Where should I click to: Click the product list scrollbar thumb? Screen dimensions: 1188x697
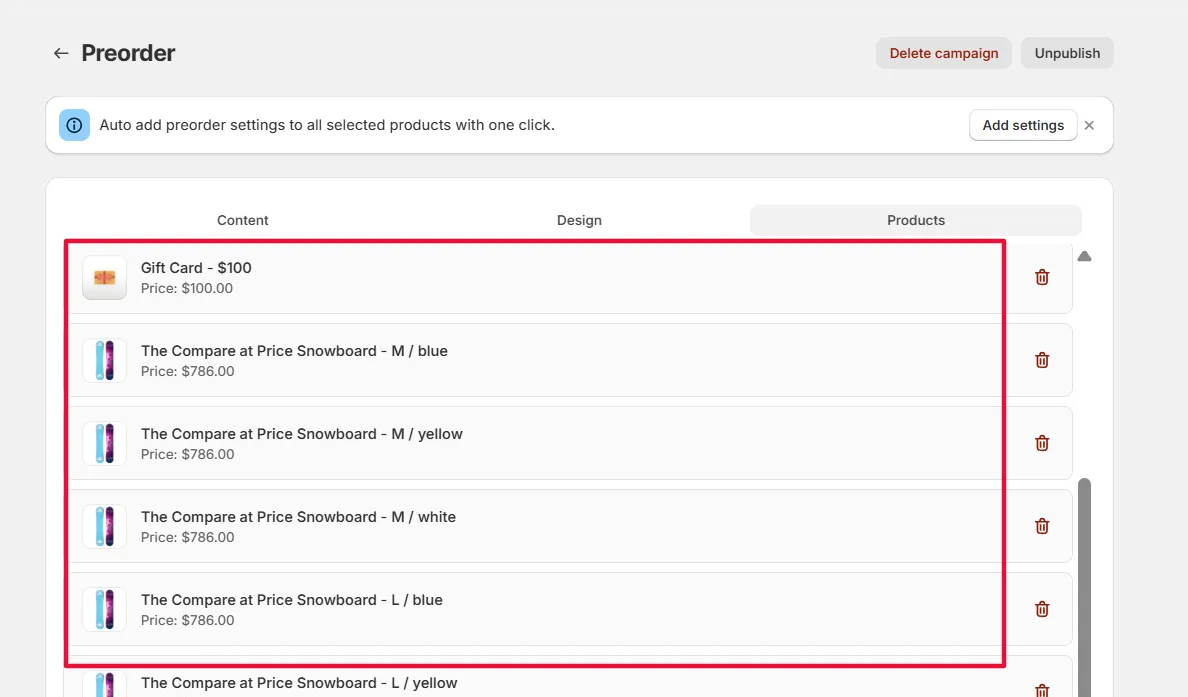coord(1084,587)
